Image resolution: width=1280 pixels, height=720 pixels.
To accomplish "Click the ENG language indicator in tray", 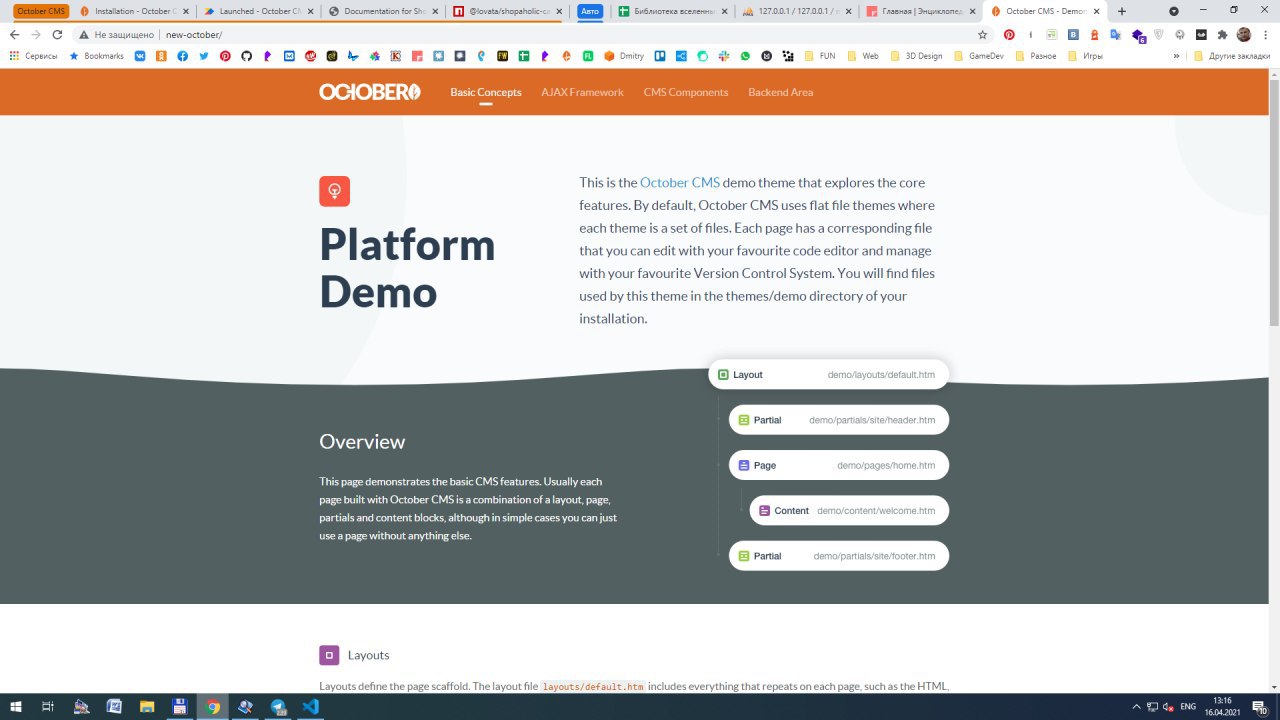I will click(x=1188, y=707).
